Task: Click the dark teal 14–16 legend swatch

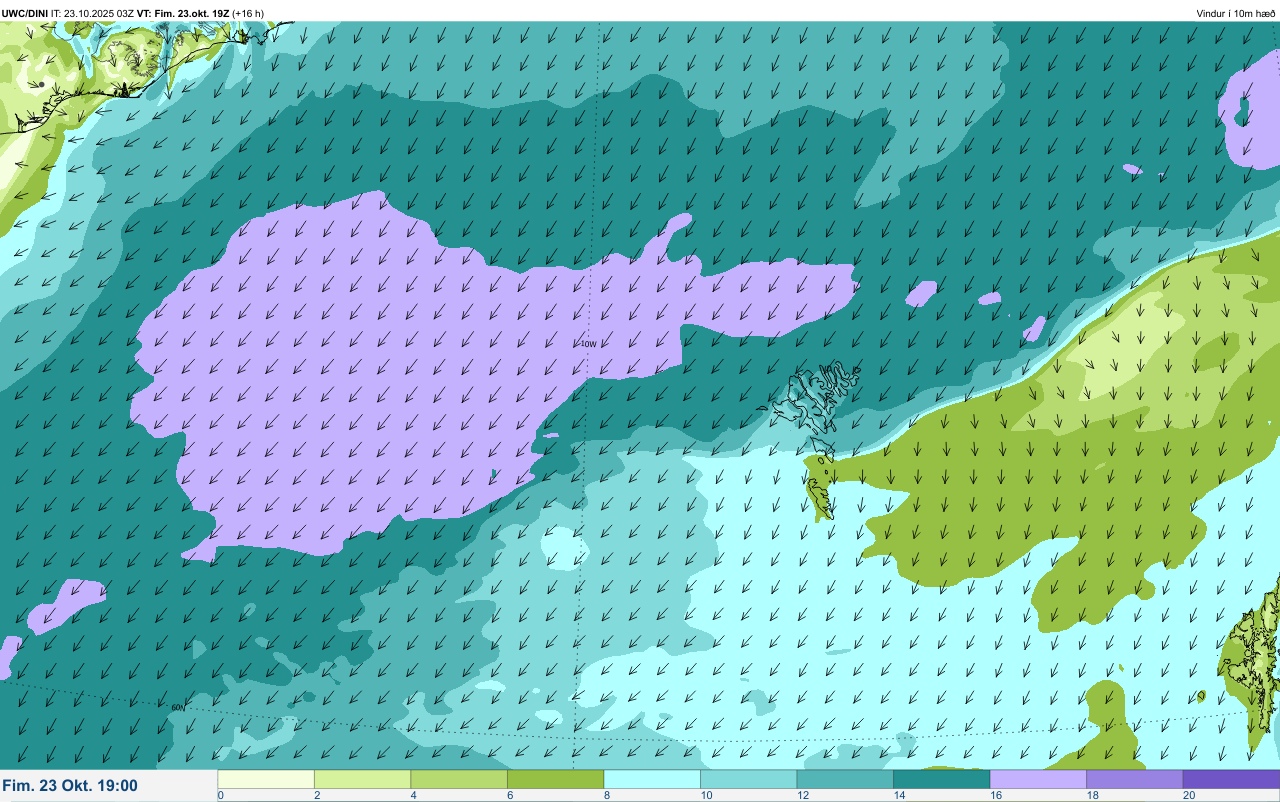Action: pyautogui.click(x=941, y=779)
